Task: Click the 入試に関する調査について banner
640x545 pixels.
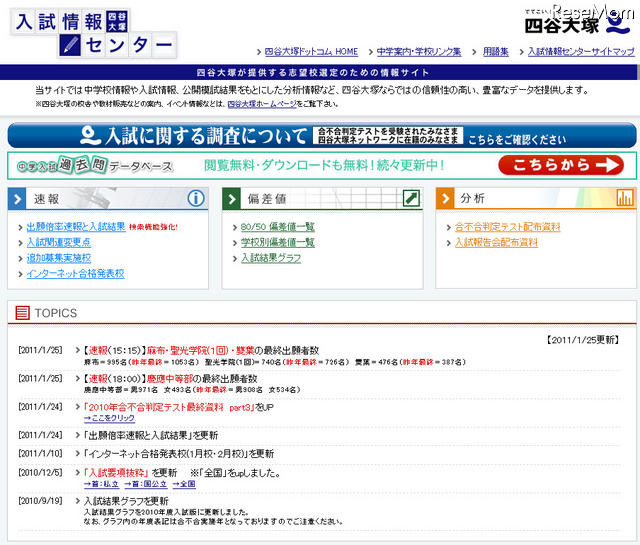Action: coord(322,136)
